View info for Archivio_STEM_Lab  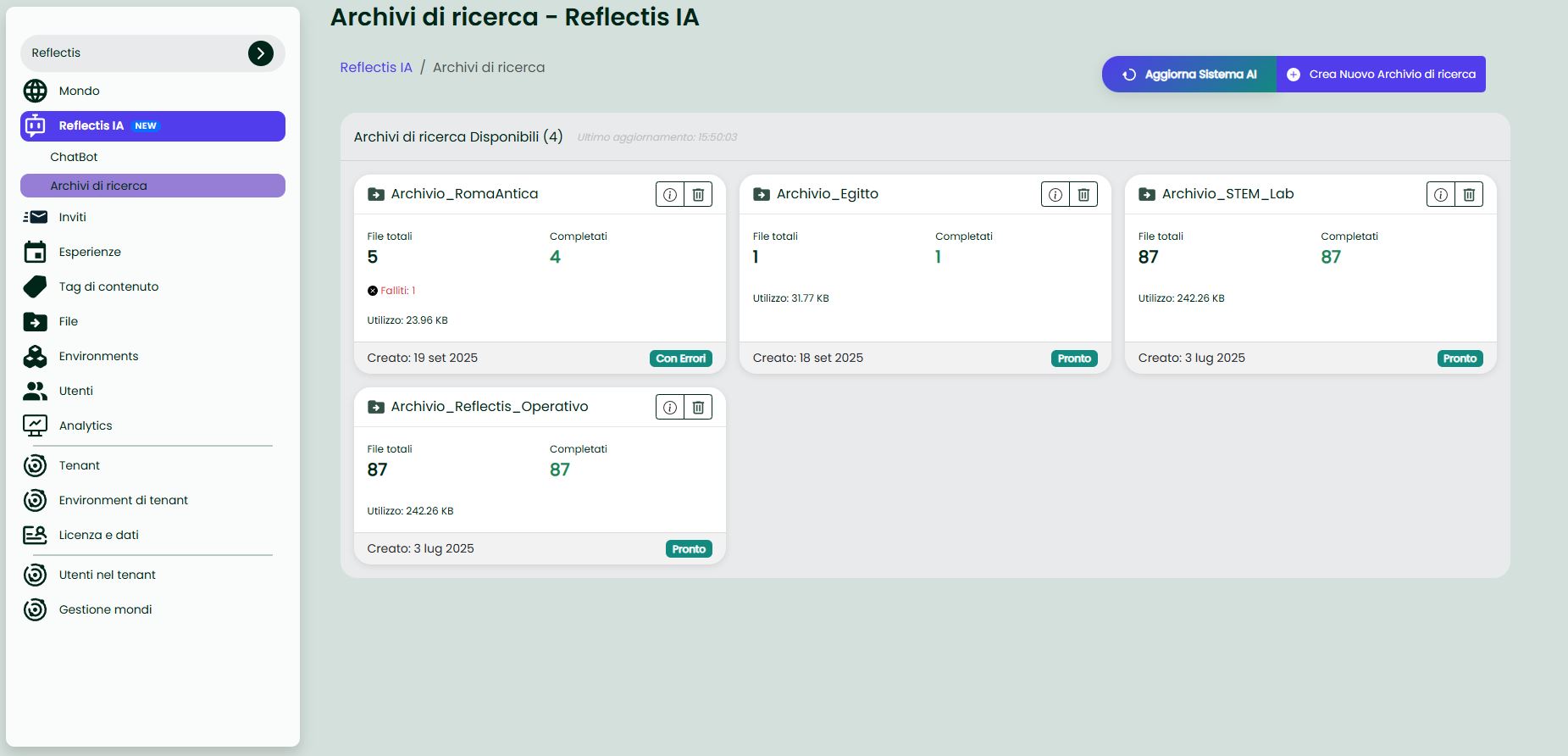pyautogui.click(x=1441, y=195)
